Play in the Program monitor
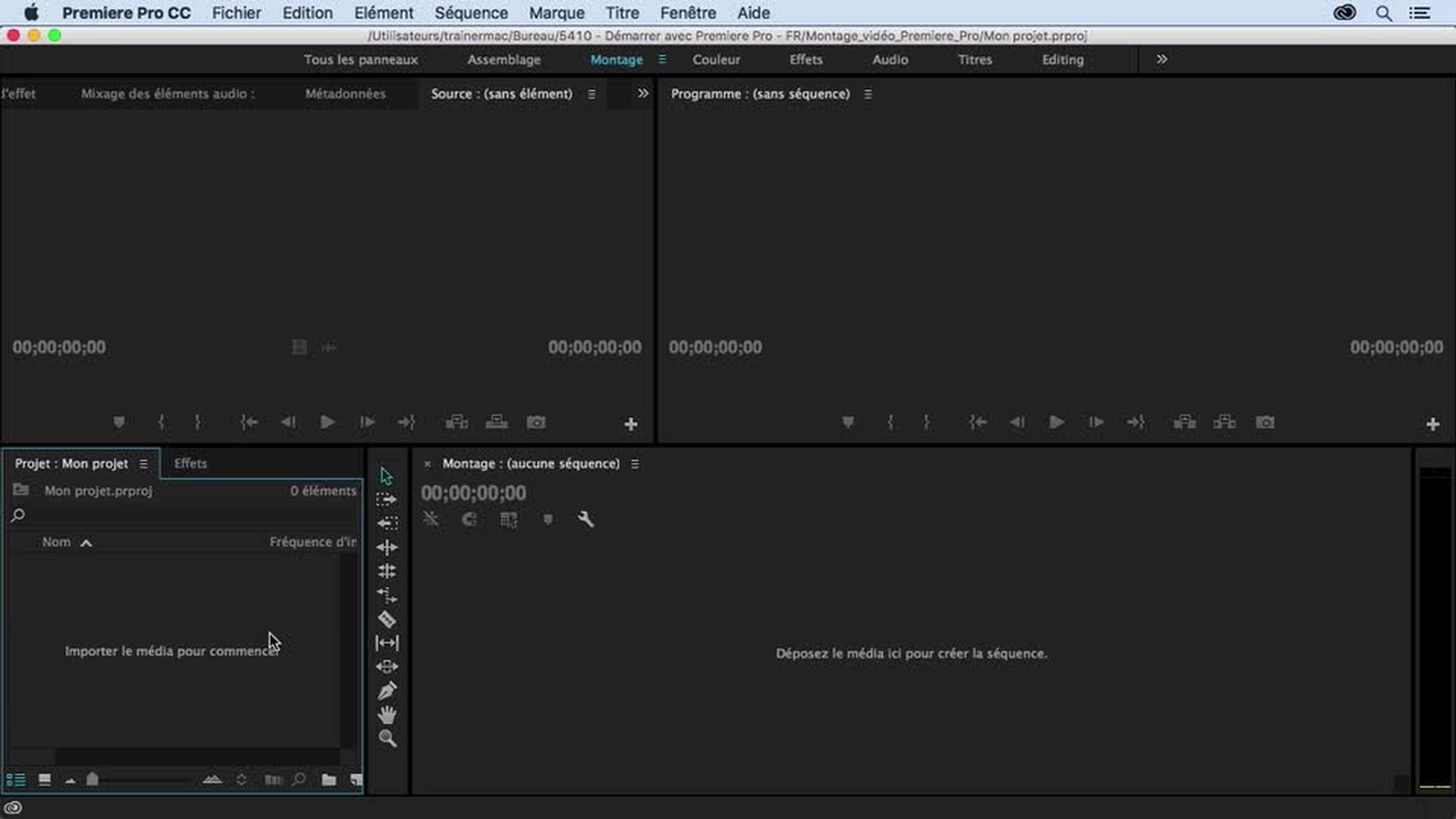 pyautogui.click(x=1056, y=422)
